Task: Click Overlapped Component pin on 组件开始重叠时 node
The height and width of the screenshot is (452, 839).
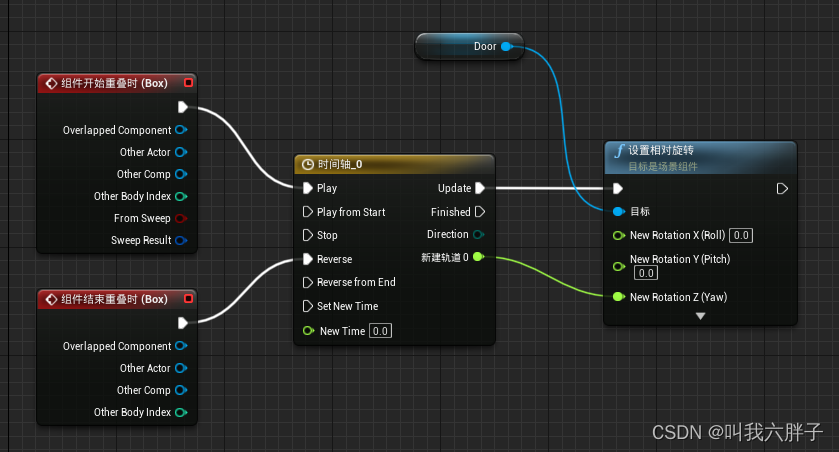Action: pyautogui.click(x=181, y=129)
